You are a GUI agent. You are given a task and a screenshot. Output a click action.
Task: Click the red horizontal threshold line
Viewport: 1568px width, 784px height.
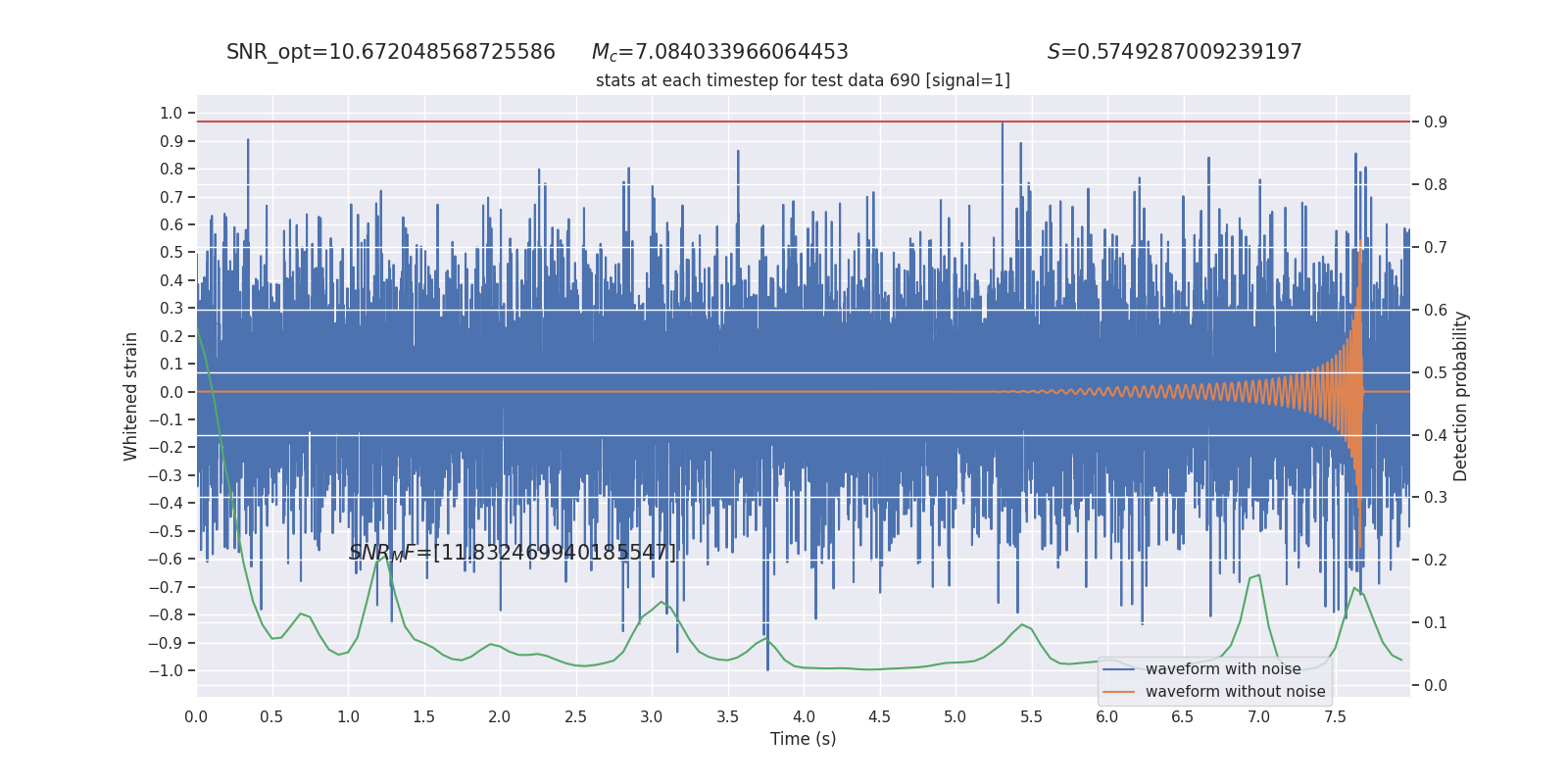(x=803, y=122)
